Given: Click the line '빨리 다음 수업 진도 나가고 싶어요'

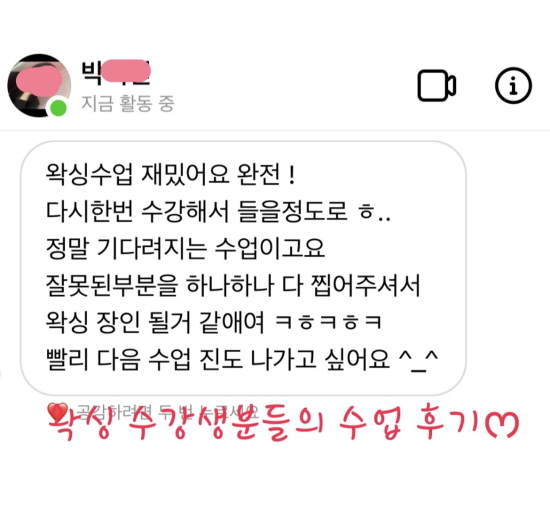Looking at the screenshot, I should [218, 360].
